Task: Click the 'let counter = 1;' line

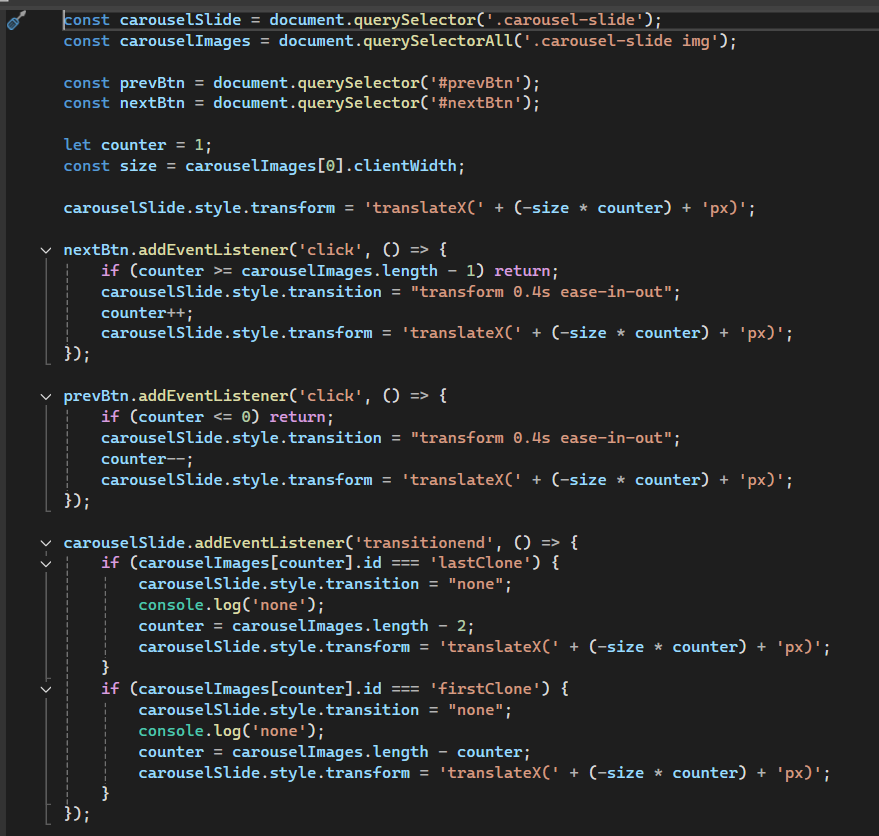Action: tap(137, 145)
